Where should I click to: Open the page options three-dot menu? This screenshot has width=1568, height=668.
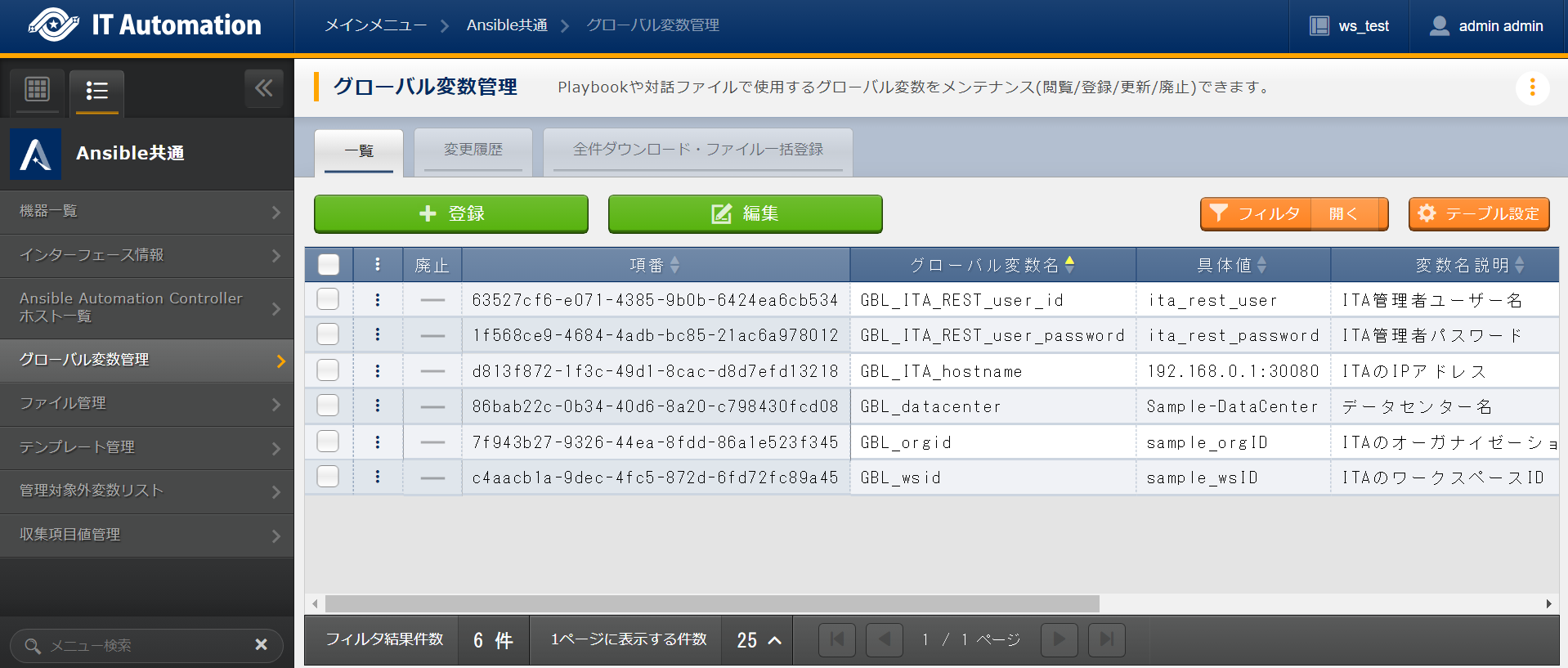pyautogui.click(x=1532, y=87)
